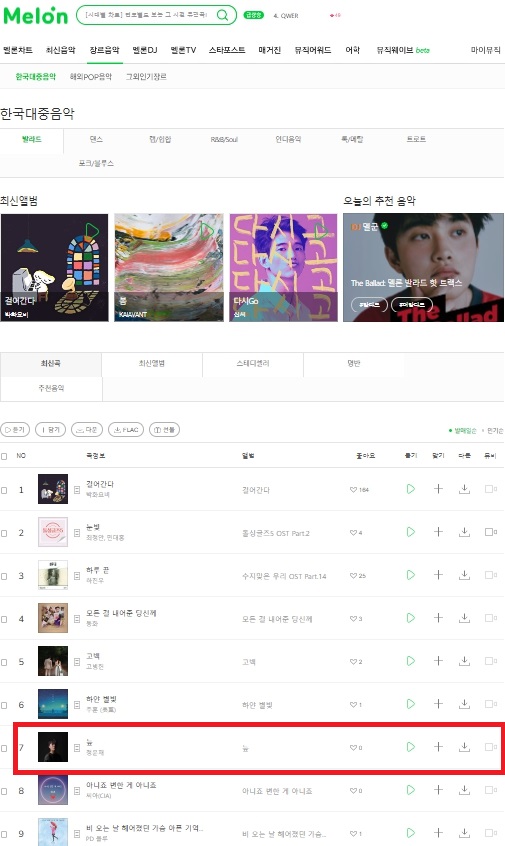Image resolution: width=505 pixels, height=846 pixels.
Task: Open the Melon logo home link
Action: pos(36,16)
